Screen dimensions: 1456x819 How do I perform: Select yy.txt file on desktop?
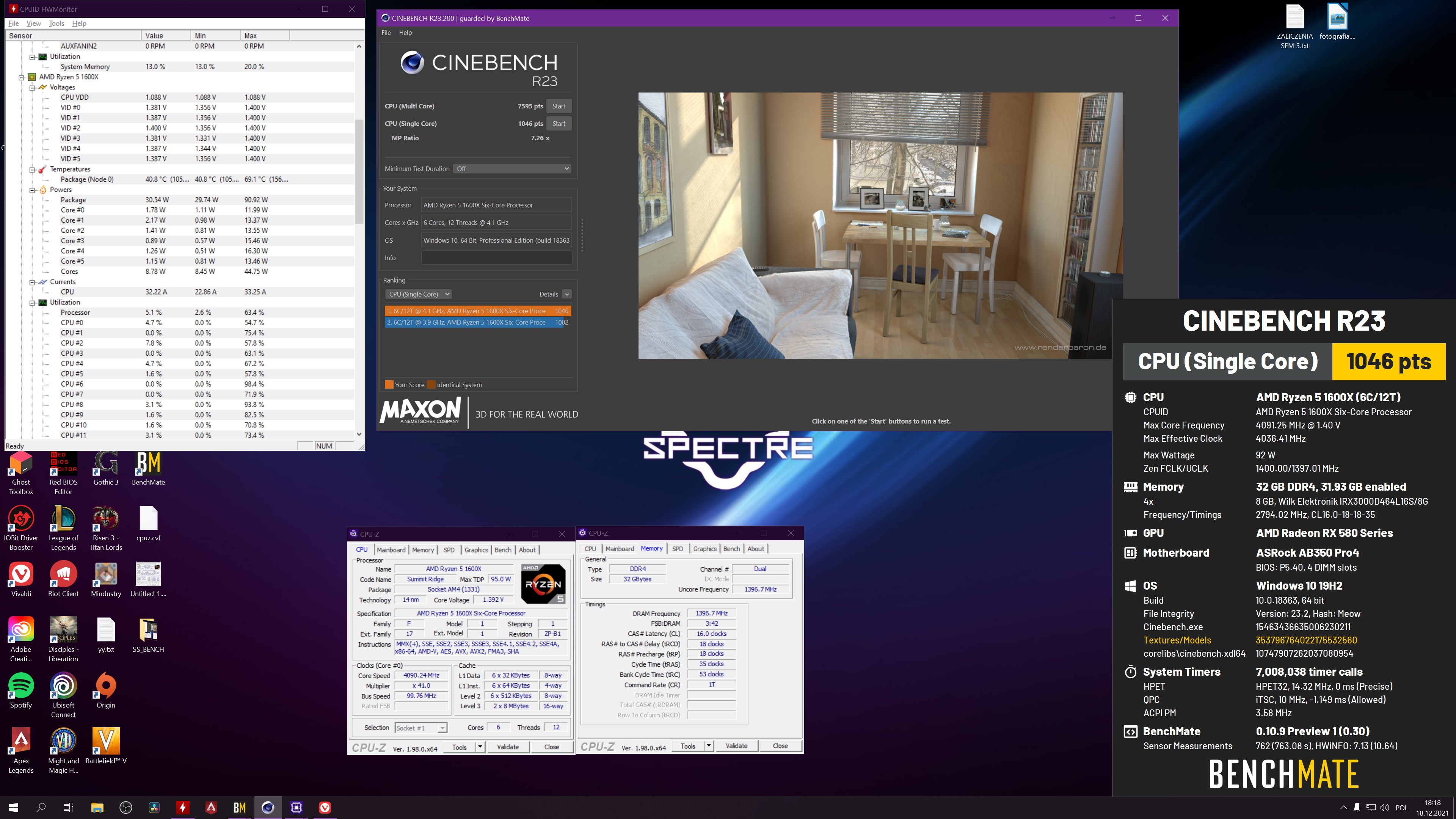click(106, 635)
